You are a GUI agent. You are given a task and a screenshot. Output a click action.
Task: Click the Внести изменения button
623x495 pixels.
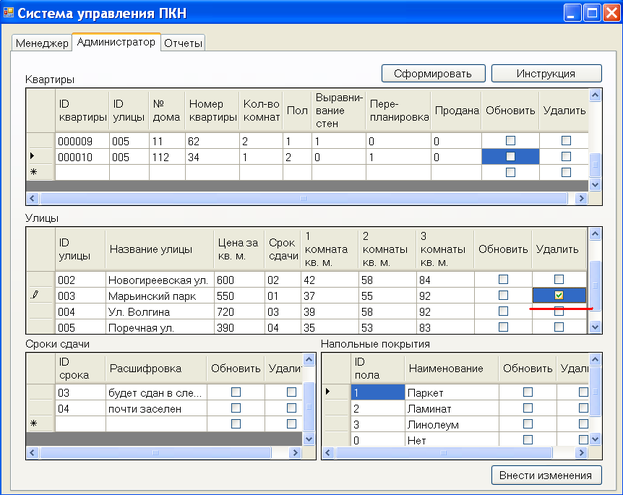coord(547,474)
